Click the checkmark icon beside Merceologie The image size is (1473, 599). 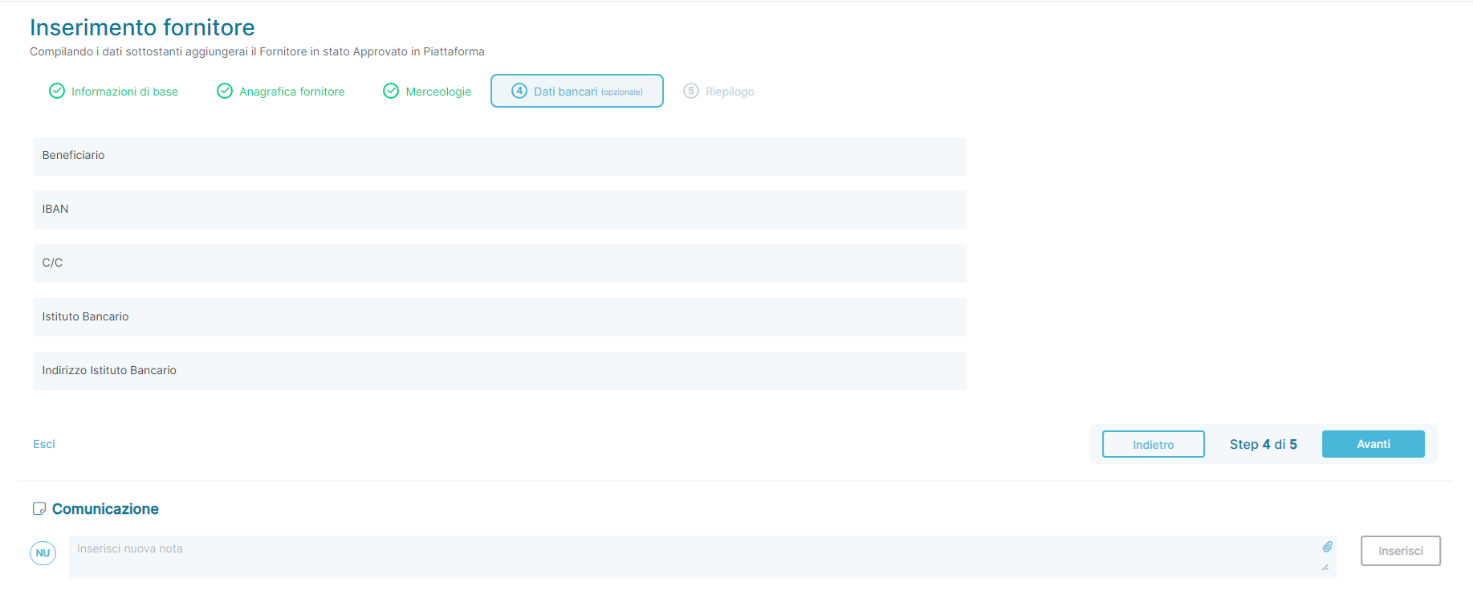click(x=391, y=91)
